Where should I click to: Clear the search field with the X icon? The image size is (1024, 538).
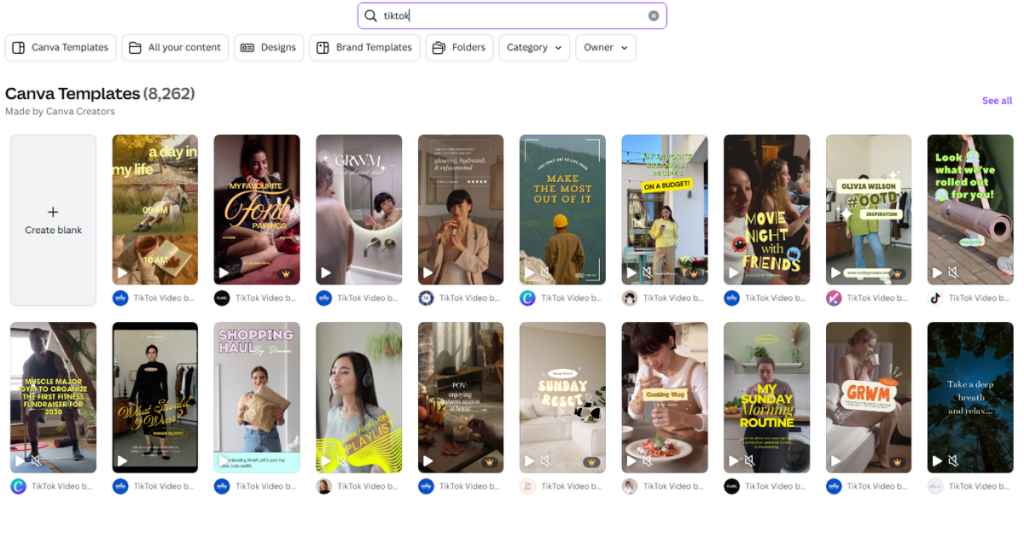[x=653, y=16]
